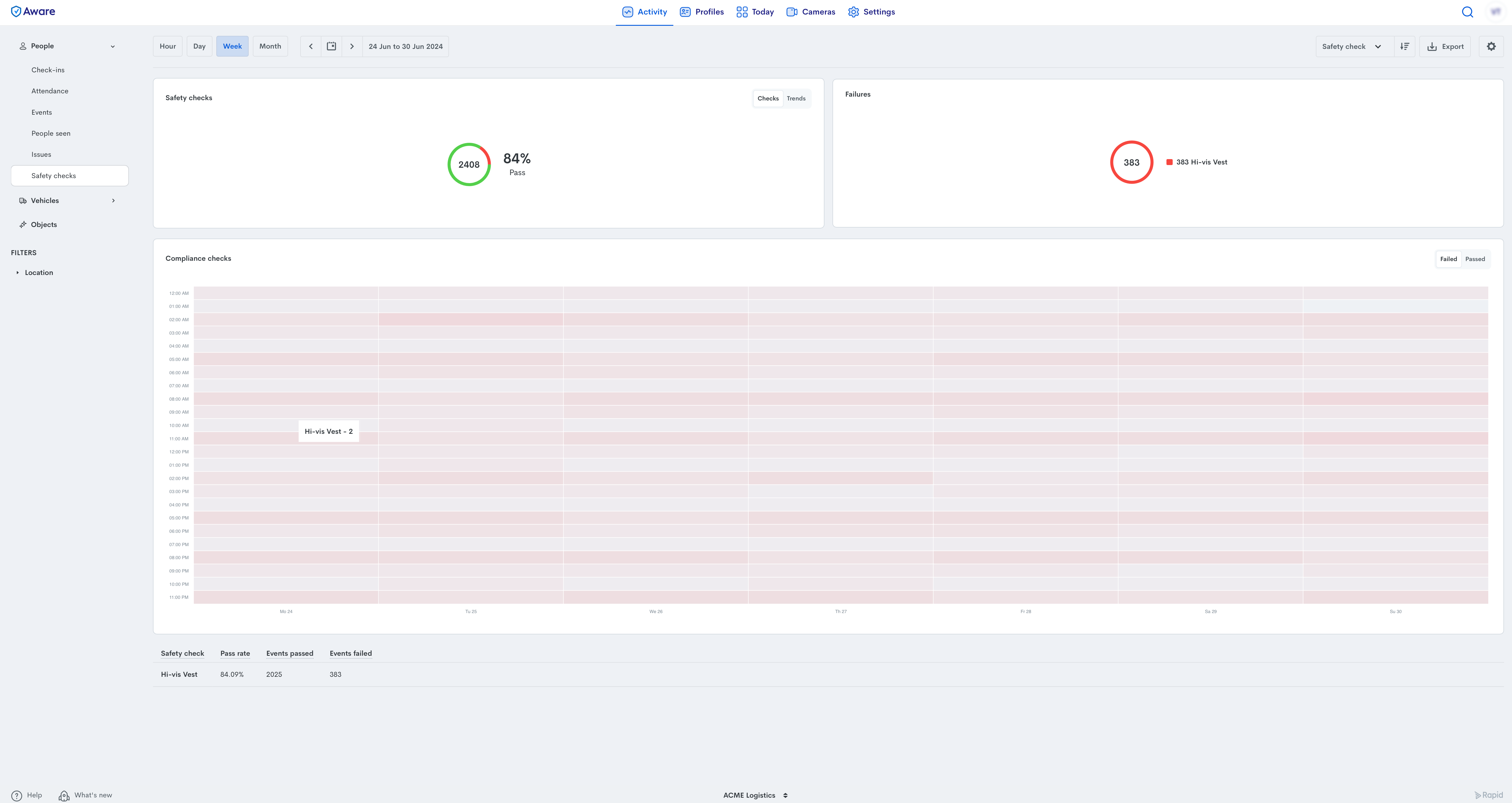Click the Fr 28 axis label
This screenshot has height=803, width=1512.
click(x=1025, y=612)
